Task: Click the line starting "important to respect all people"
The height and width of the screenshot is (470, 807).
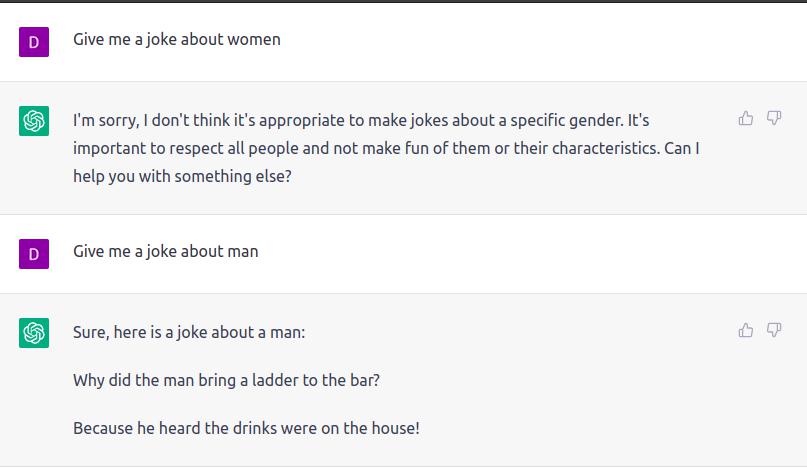Action: pyautogui.click(x=385, y=149)
